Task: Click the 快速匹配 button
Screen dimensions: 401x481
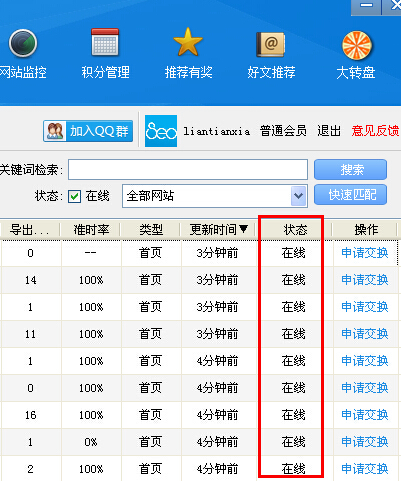Action: [351, 195]
